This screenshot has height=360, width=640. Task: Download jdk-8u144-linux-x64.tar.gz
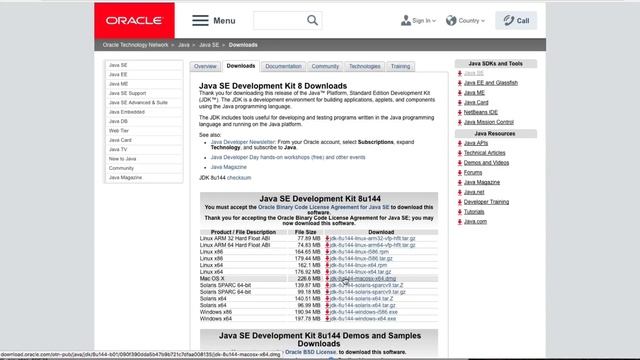(x=360, y=272)
